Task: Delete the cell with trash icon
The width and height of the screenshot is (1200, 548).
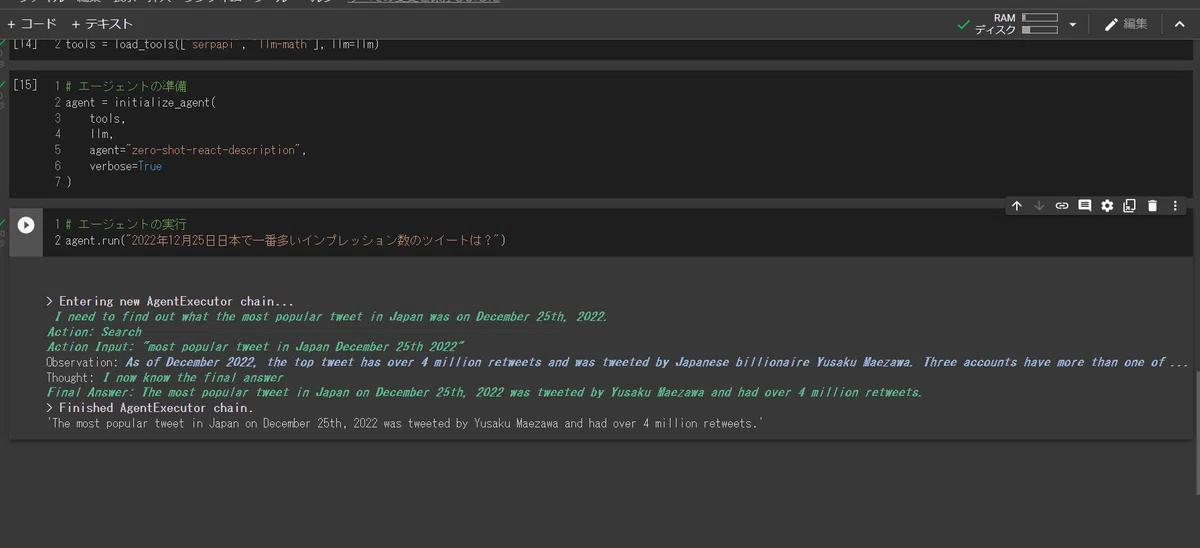Action: click(1152, 206)
